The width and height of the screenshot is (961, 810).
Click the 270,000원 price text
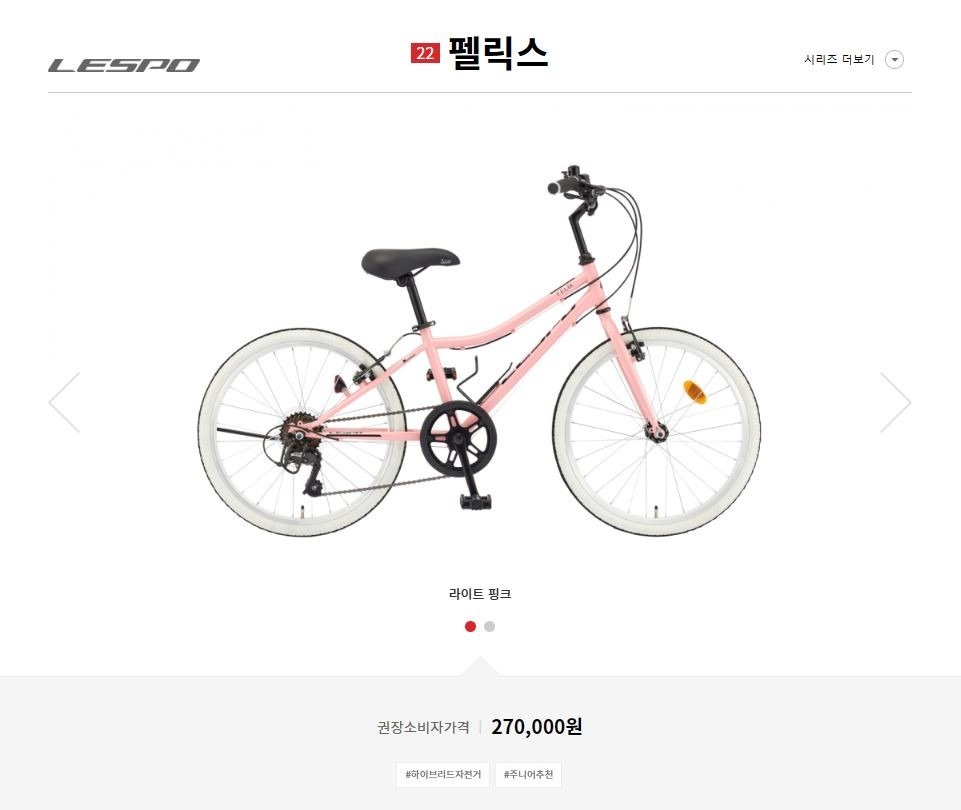point(536,727)
